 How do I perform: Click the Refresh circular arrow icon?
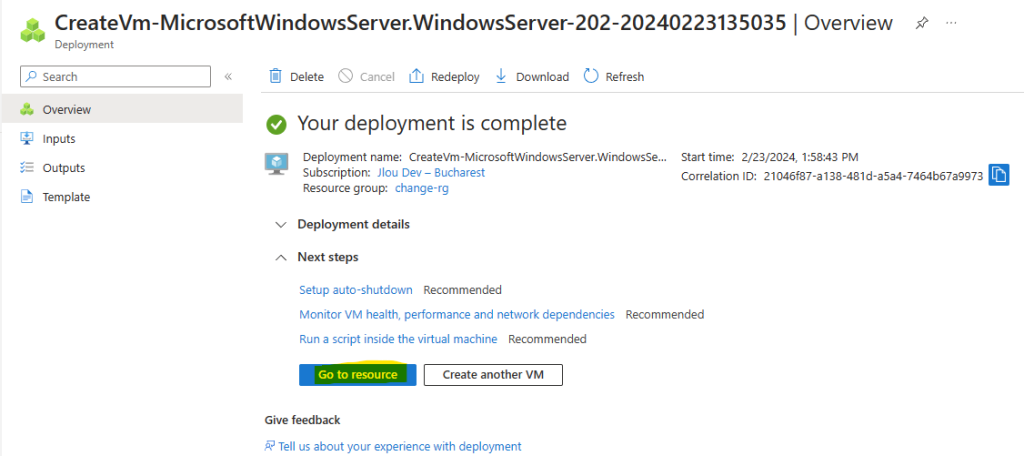(x=591, y=76)
